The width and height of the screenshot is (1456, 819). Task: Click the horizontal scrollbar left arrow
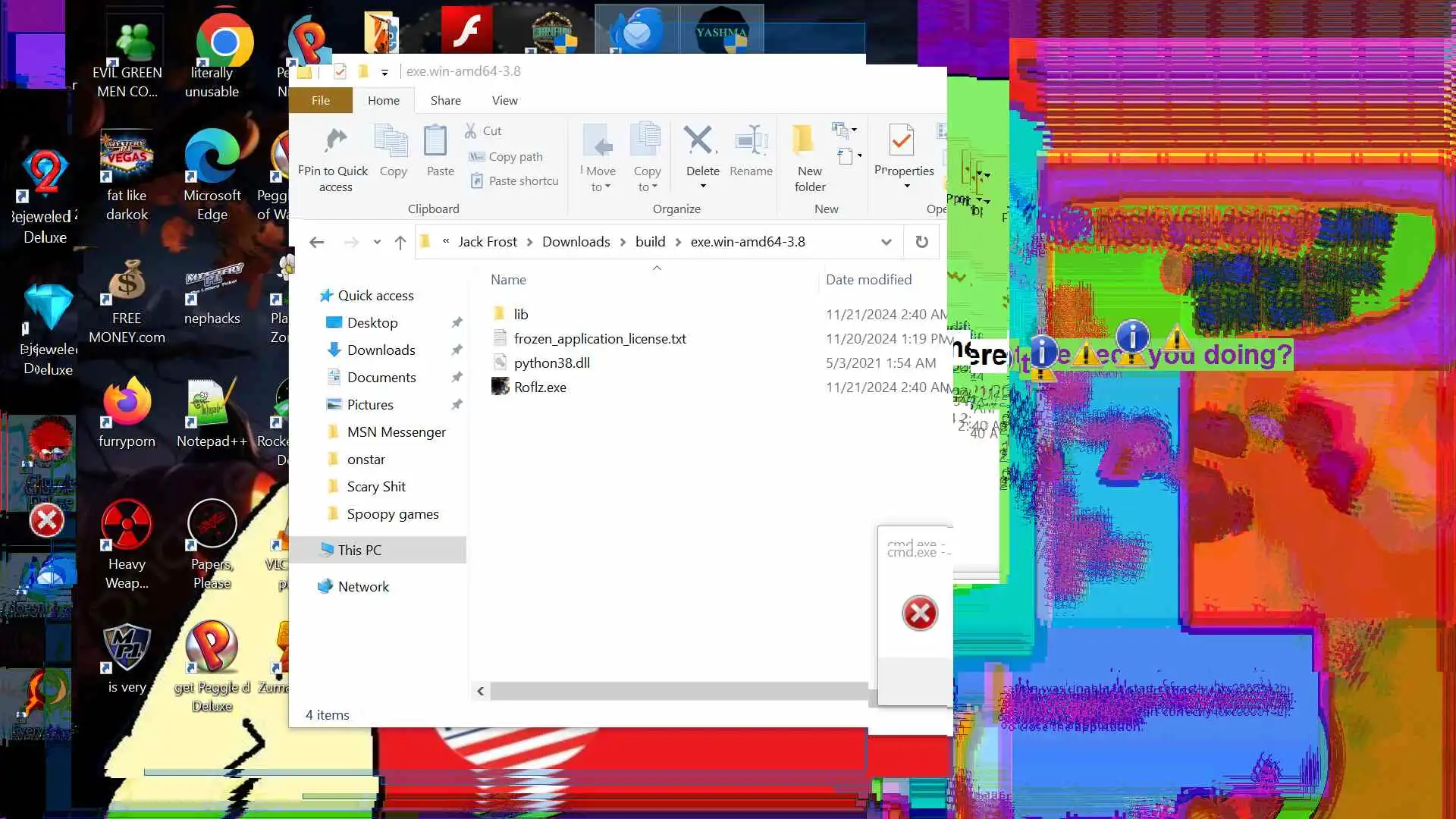[x=480, y=691]
